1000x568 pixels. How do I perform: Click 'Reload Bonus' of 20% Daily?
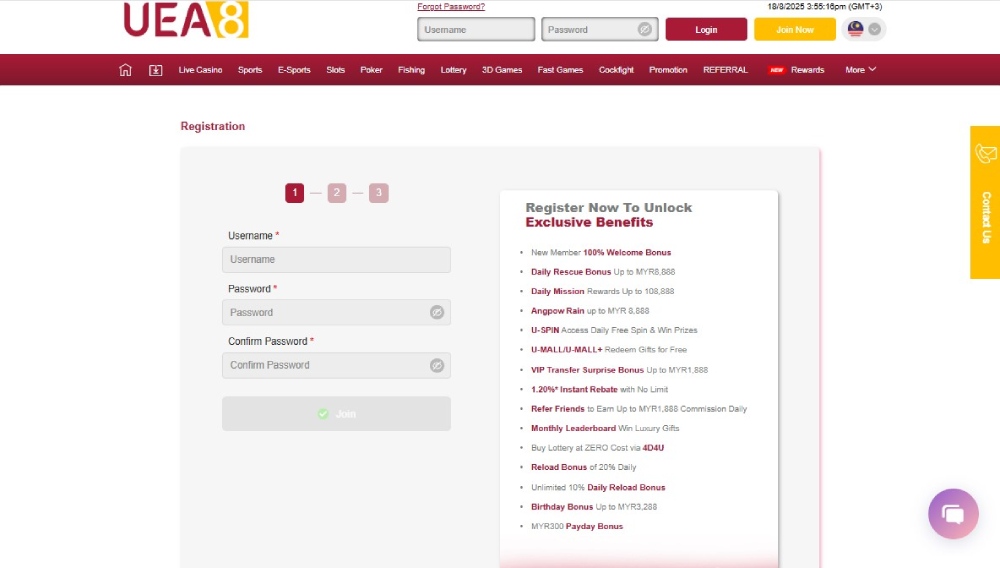559,467
